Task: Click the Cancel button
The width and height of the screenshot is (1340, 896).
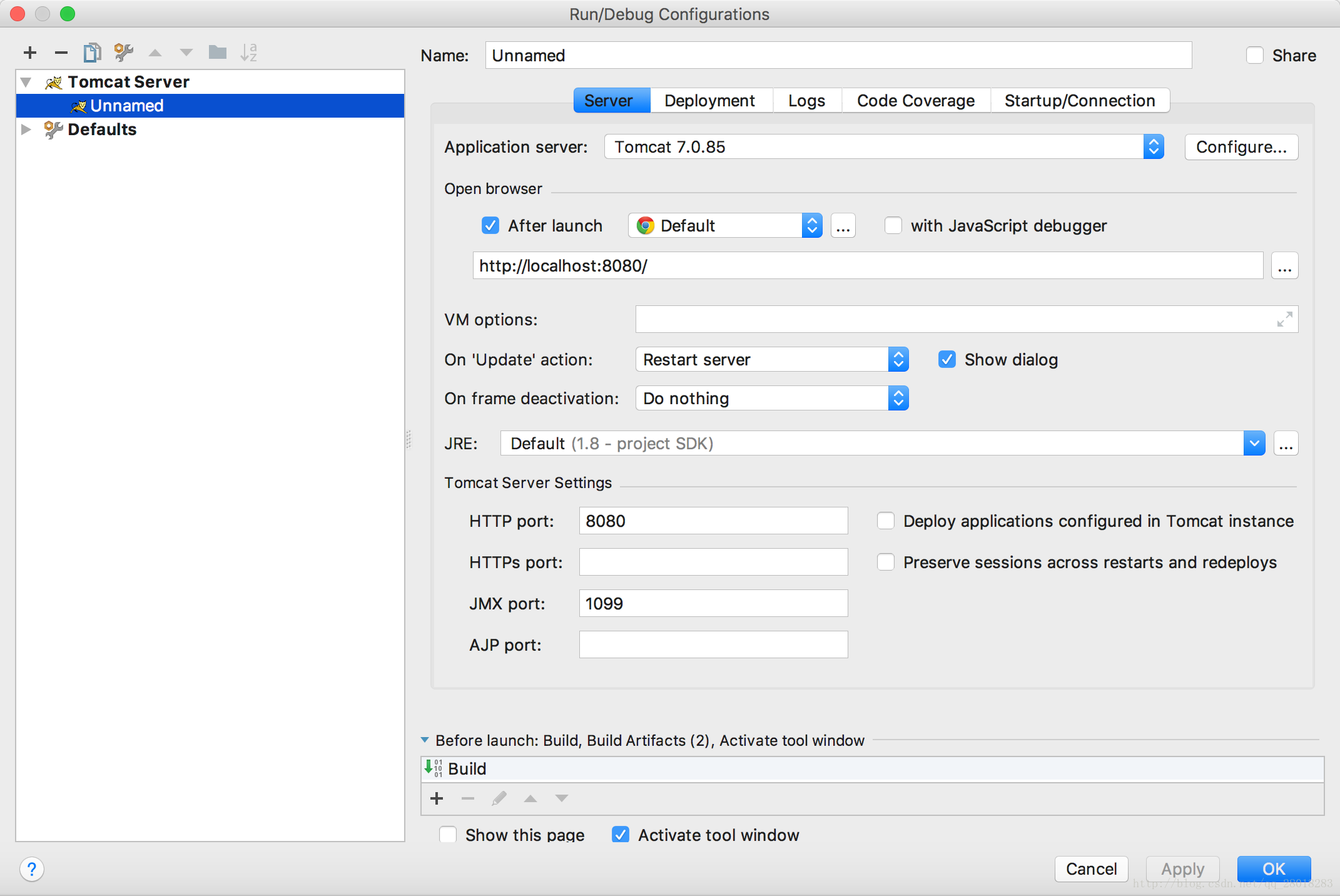Action: tap(1091, 869)
